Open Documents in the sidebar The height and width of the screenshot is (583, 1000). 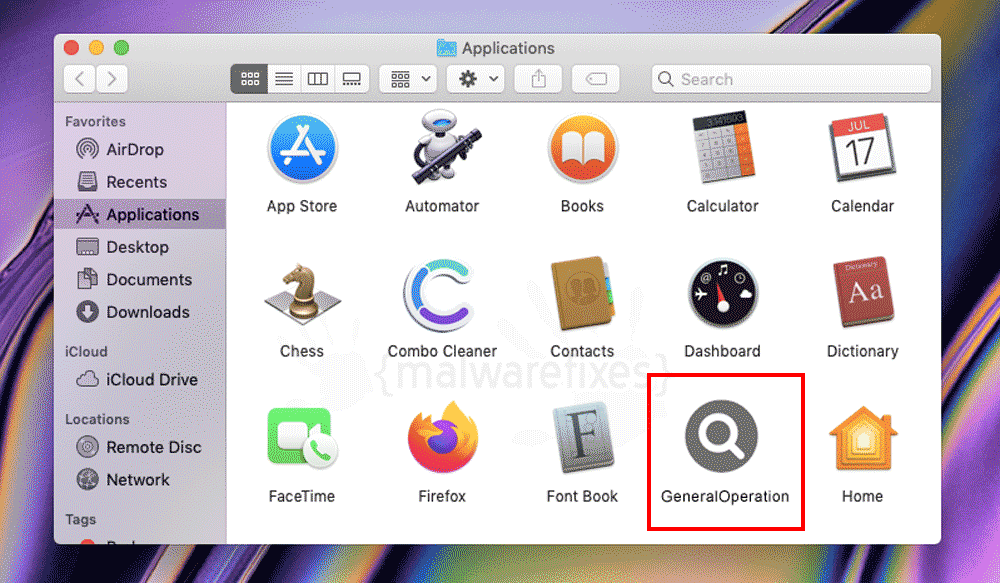pyautogui.click(x=140, y=279)
